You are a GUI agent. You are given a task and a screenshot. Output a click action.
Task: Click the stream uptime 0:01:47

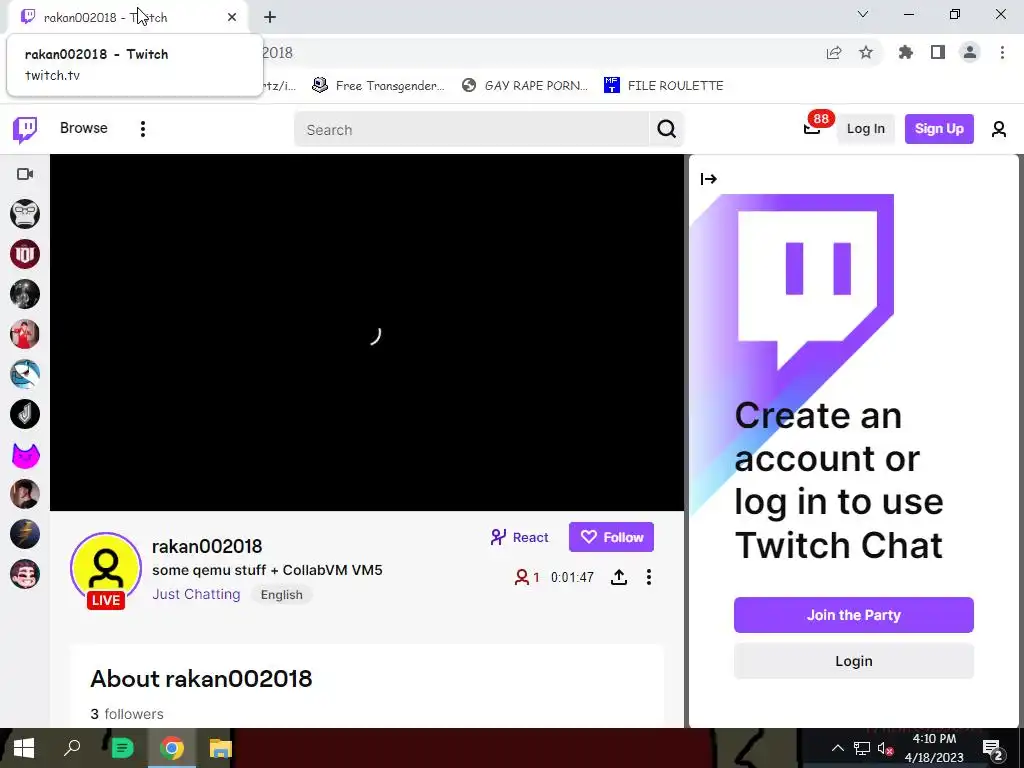pos(572,577)
